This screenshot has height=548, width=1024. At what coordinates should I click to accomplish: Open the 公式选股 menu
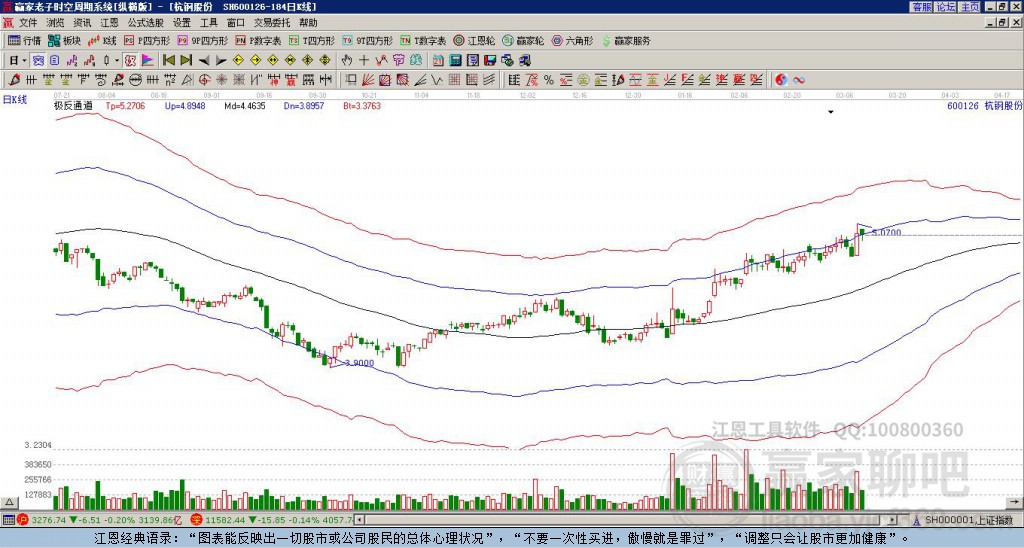coord(145,23)
